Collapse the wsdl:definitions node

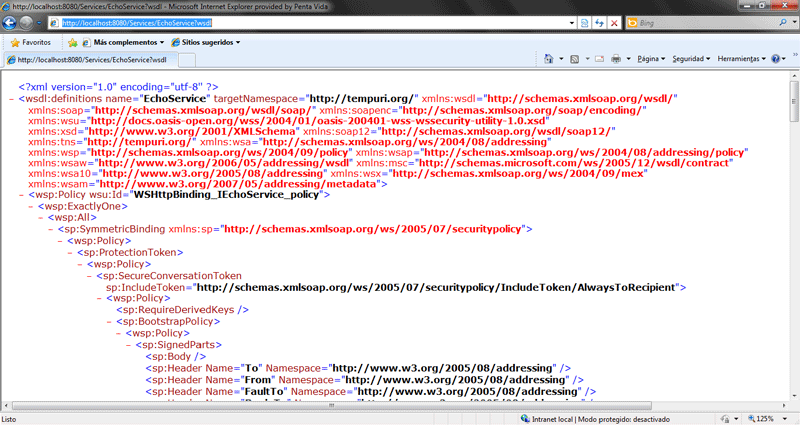[x=11, y=99]
